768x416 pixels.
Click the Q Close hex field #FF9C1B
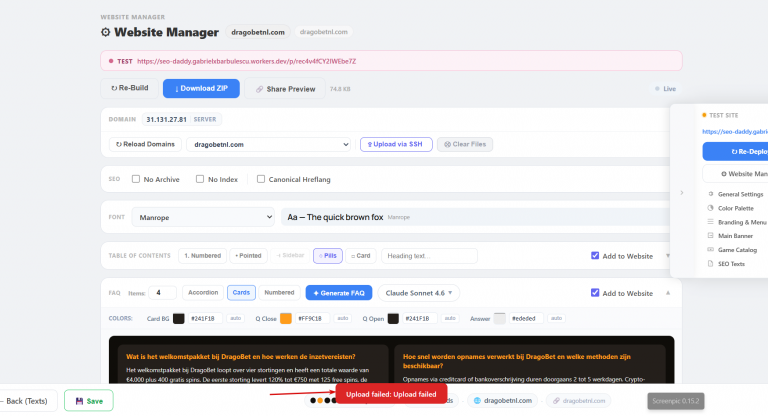[312, 318]
